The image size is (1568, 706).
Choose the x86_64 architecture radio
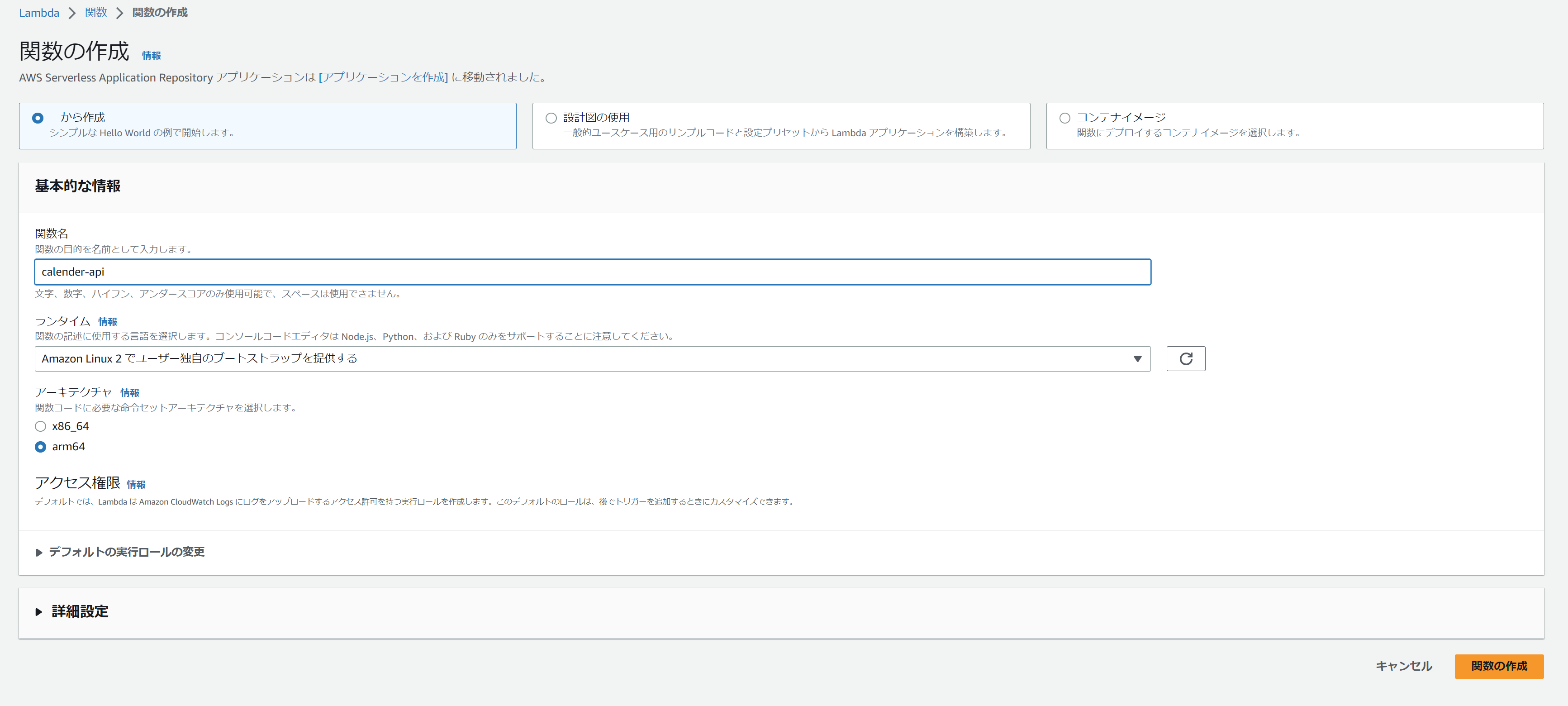[41, 426]
